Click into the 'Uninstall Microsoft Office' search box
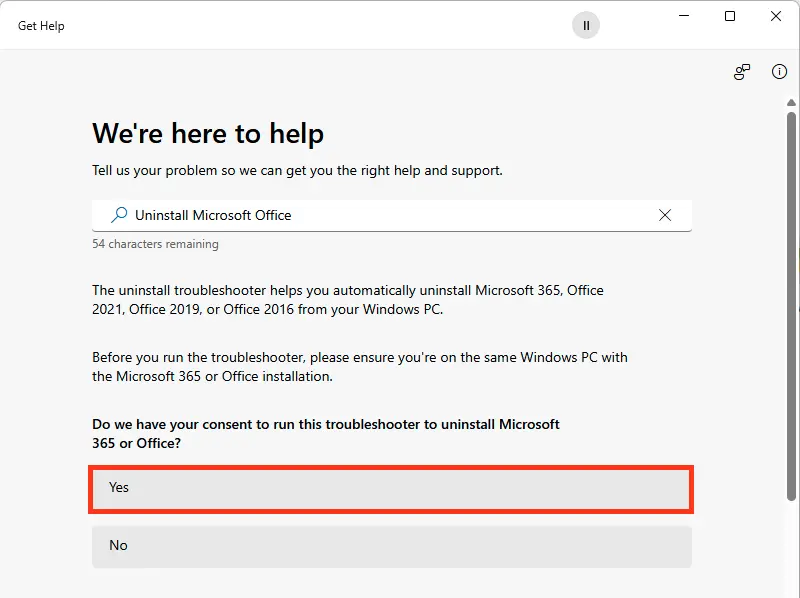 pos(390,215)
